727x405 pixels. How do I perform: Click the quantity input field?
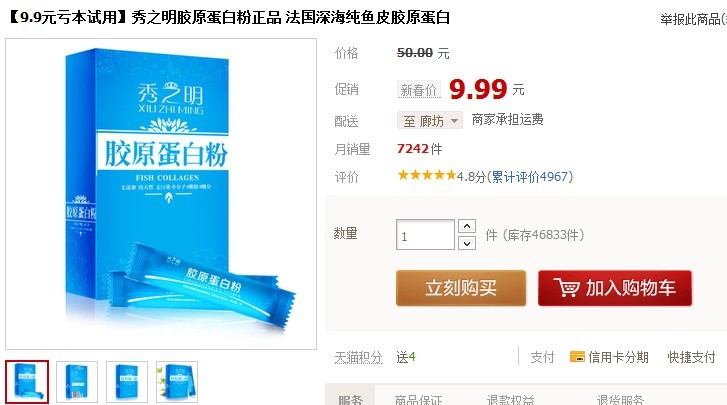click(425, 234)
